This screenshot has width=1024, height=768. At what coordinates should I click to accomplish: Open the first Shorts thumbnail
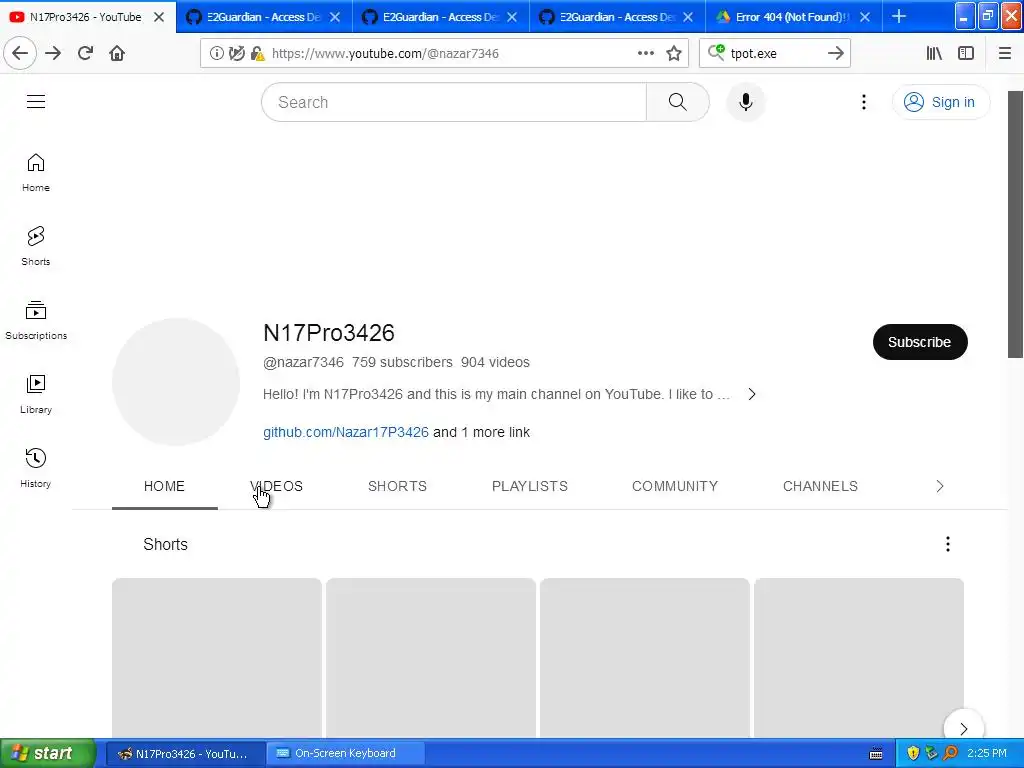click(217, 658)
